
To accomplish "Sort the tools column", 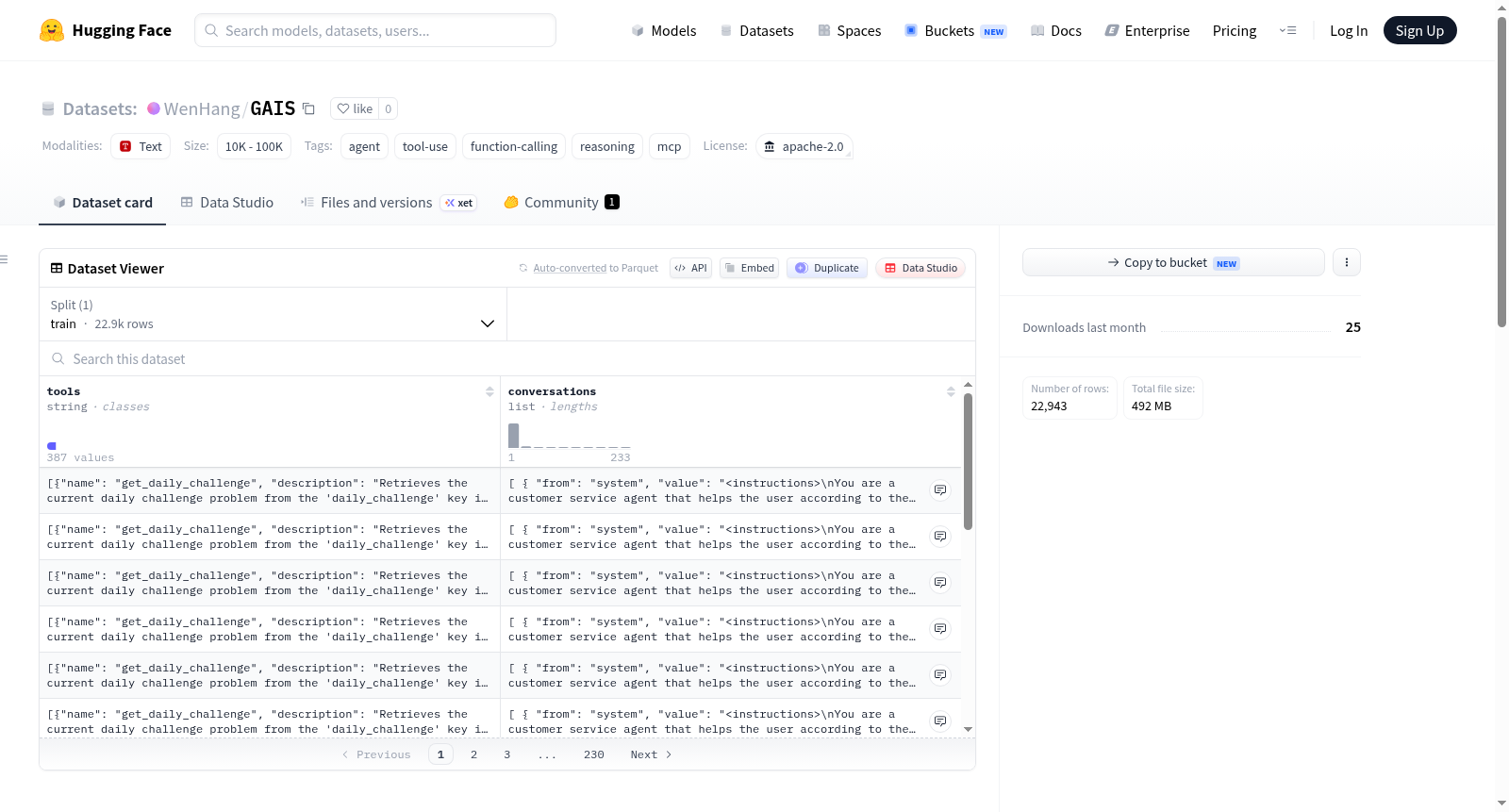I will pos(489,391).
